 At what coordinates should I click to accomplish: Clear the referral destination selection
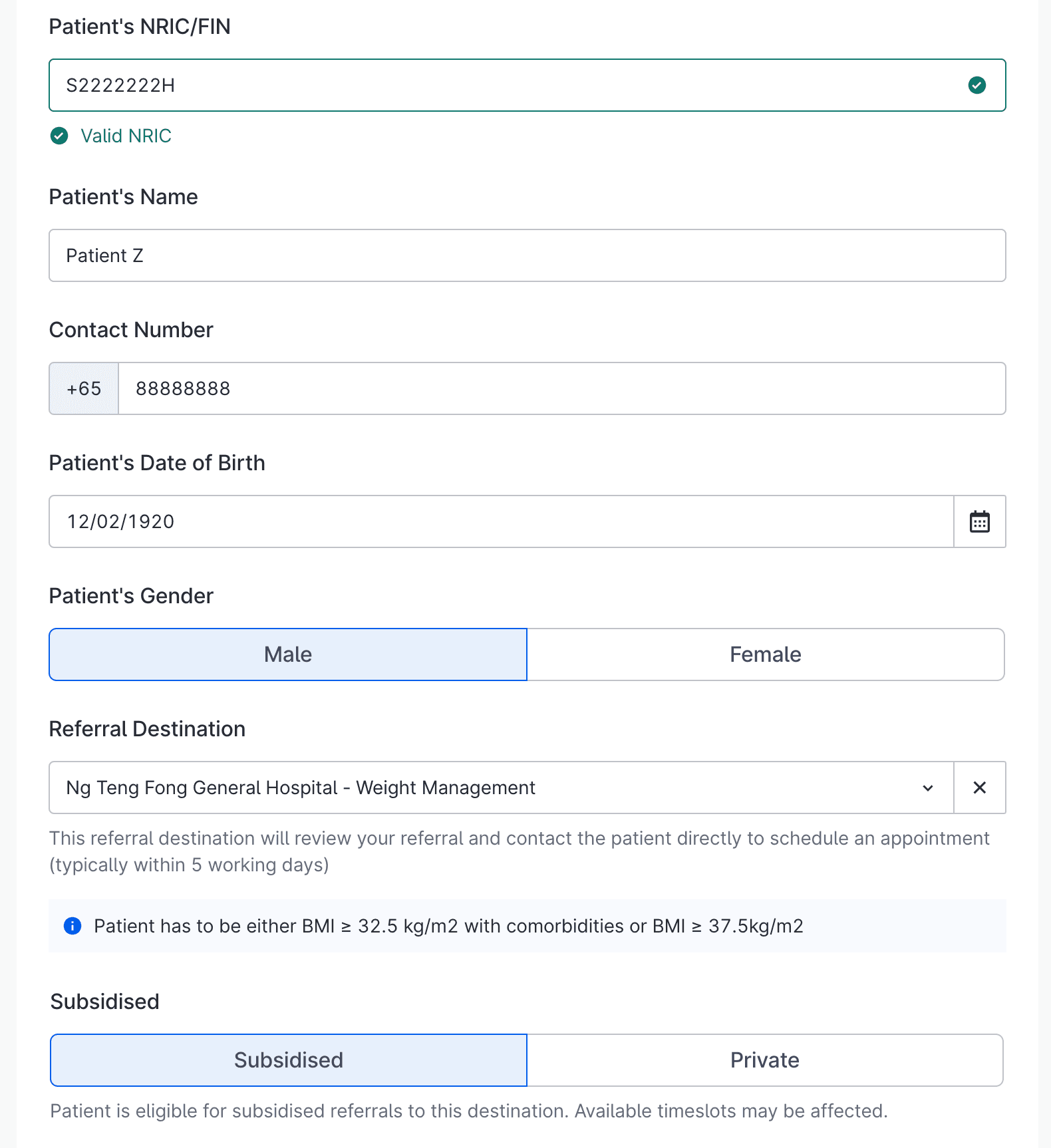tap(979, 788)
